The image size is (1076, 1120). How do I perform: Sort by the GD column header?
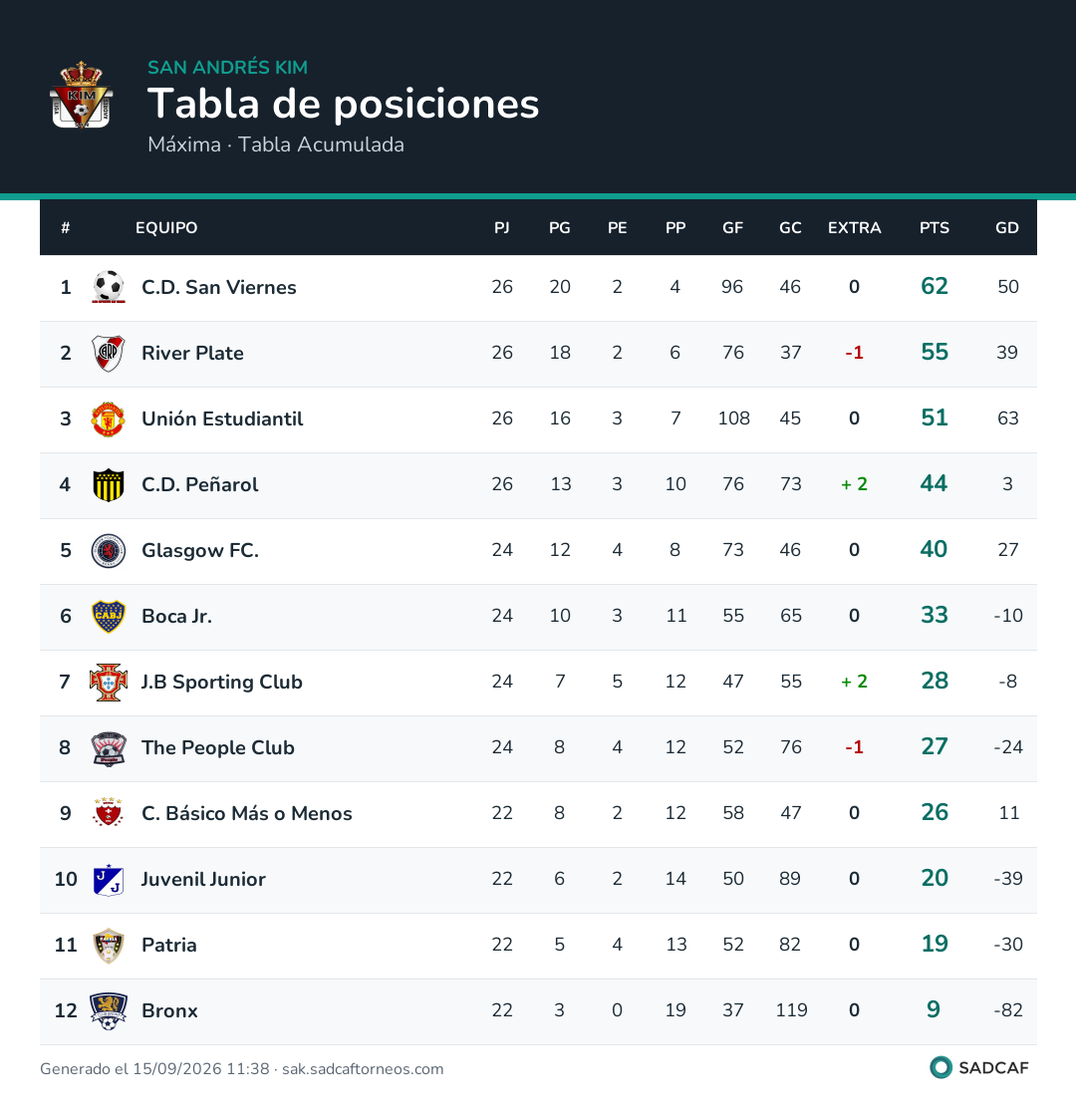[x=1006, y=228]
